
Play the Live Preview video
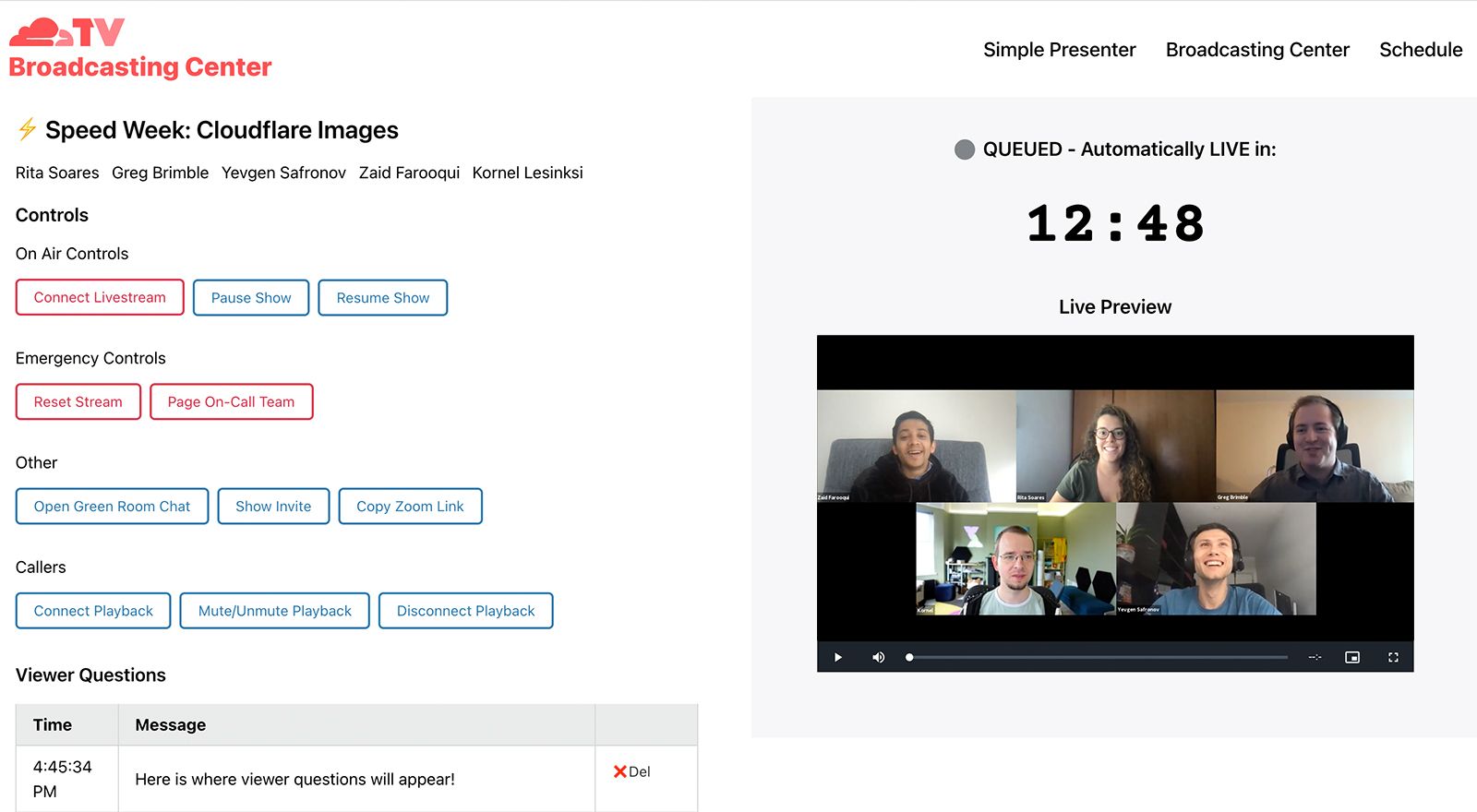(838, 657)
